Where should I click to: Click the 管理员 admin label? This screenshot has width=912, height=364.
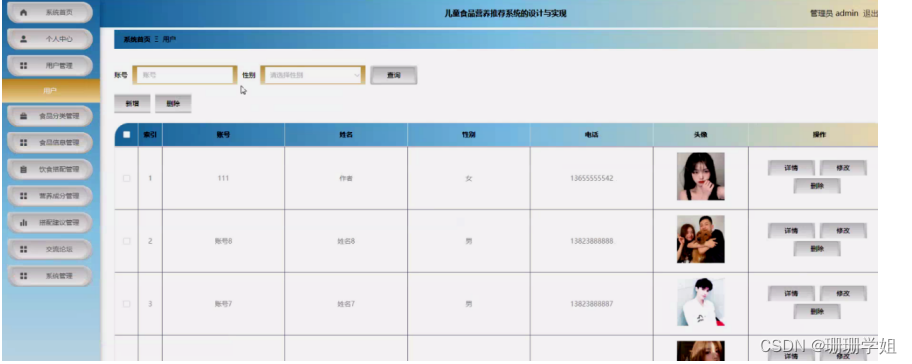click(x=834, y=13)
